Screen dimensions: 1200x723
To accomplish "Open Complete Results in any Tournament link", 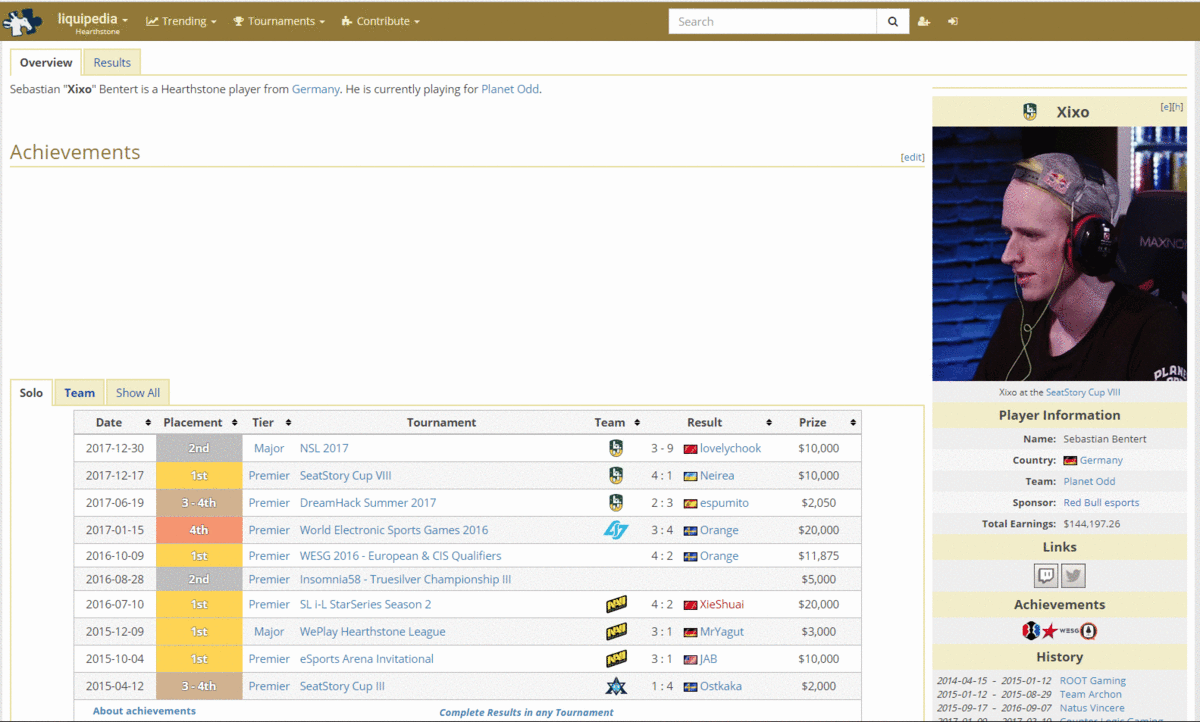I will 526,713.
